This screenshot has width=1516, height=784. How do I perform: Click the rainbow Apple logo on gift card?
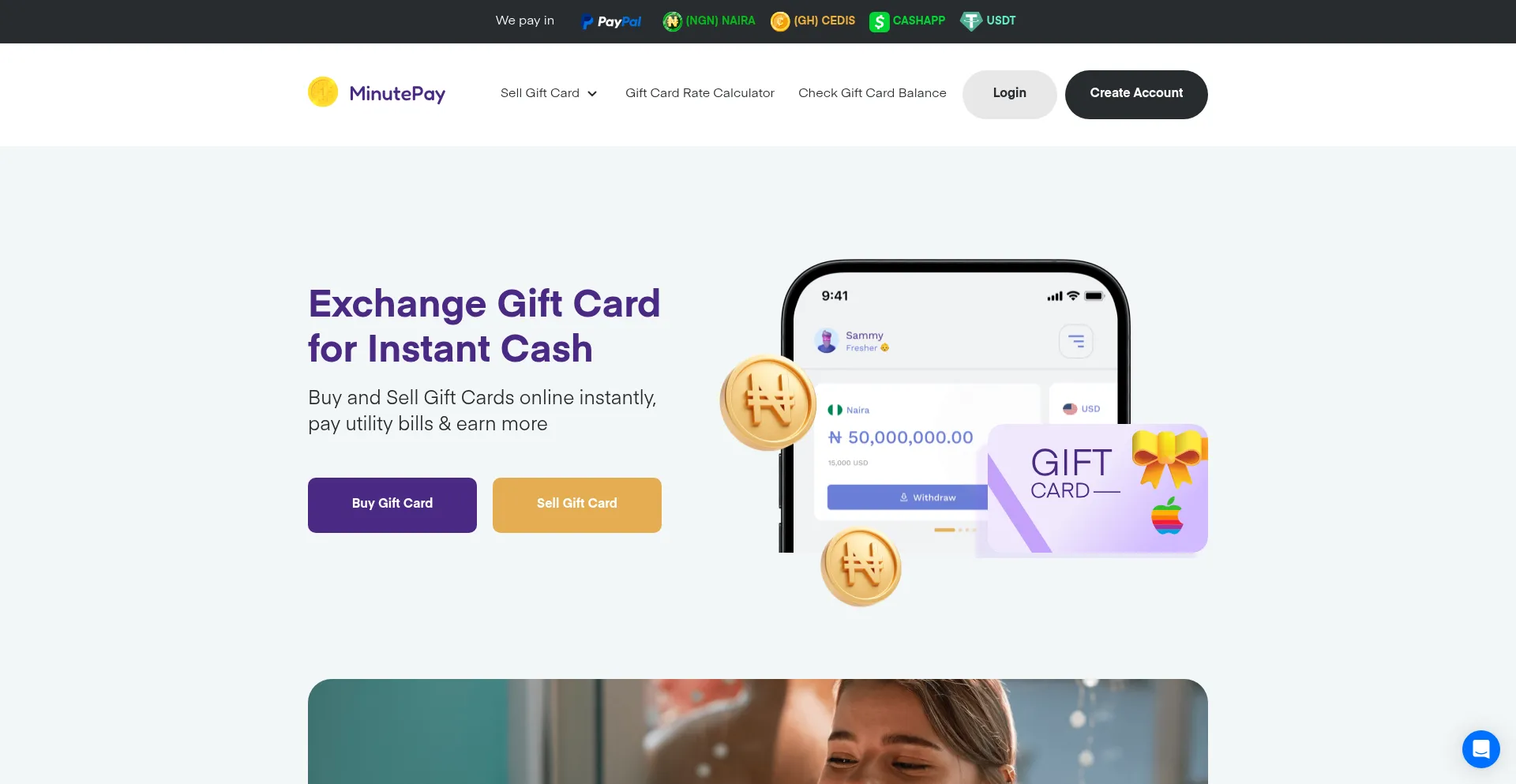[x=1167, y=516]
